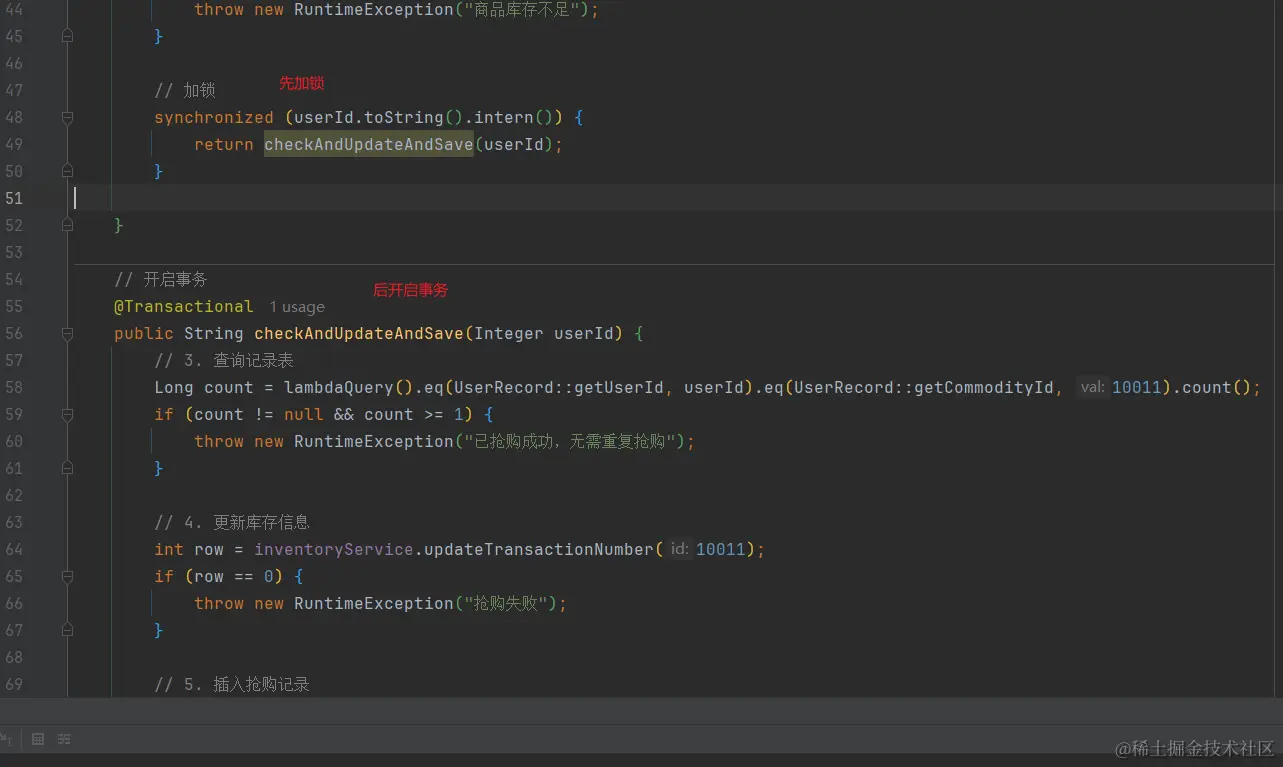The image size is (1283, 767).
Task: Click UserRecord::getUserId reference
Action: 558,387
